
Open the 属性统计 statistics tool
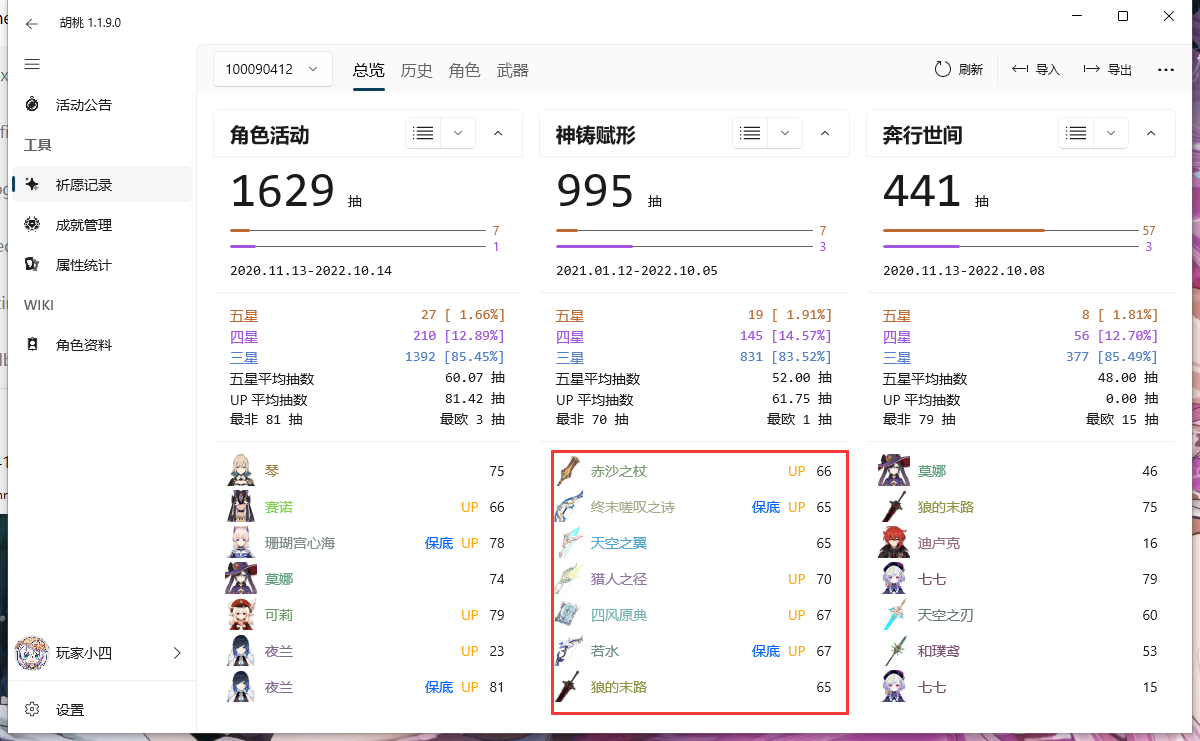tap(78, 264)
